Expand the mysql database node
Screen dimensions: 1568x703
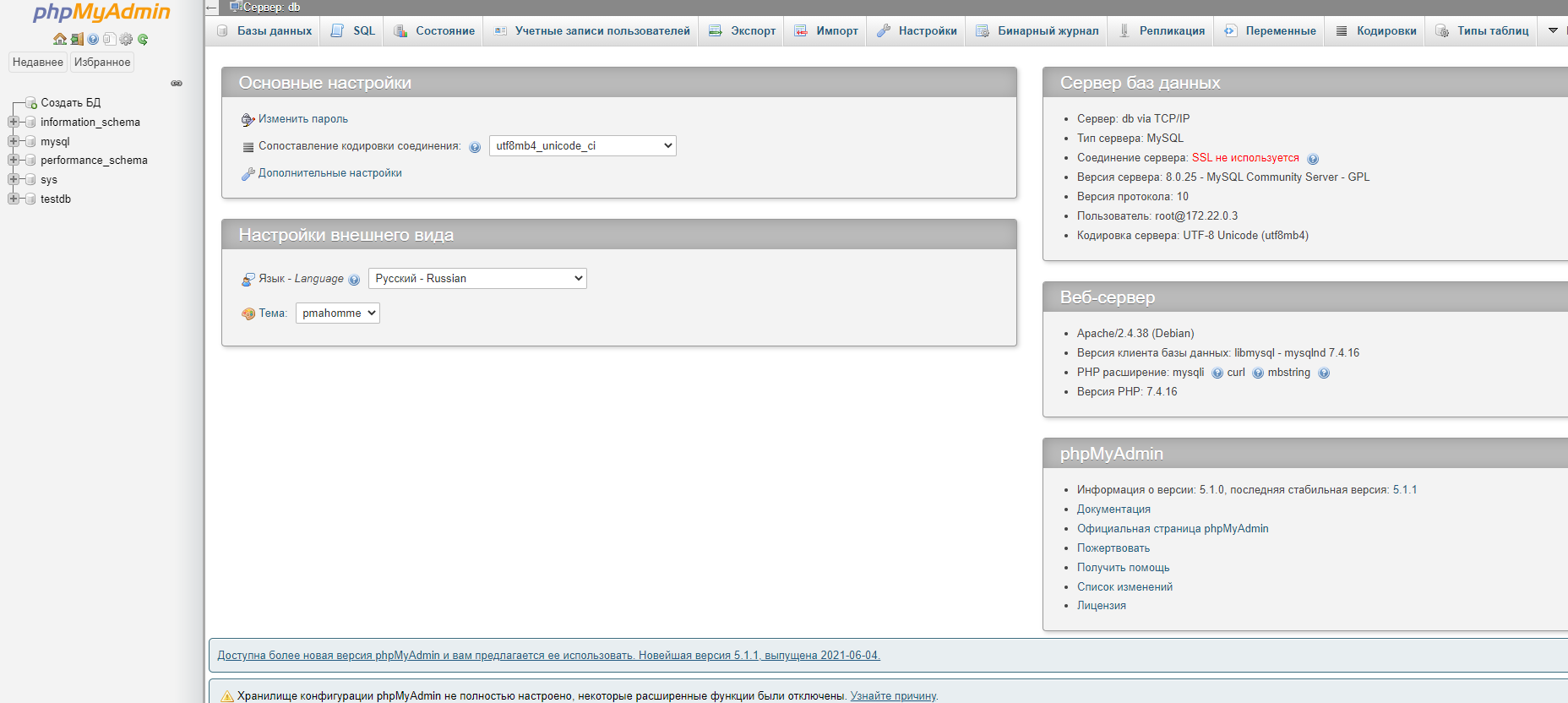[14, 141]
